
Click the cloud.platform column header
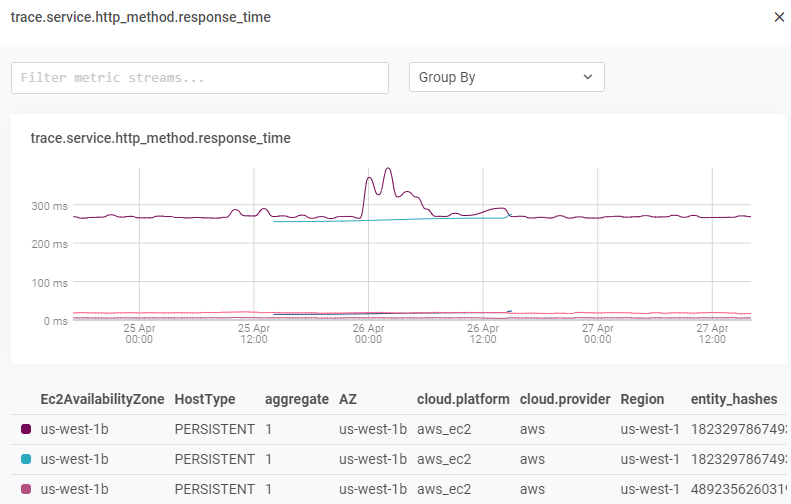tap(463, 399)
